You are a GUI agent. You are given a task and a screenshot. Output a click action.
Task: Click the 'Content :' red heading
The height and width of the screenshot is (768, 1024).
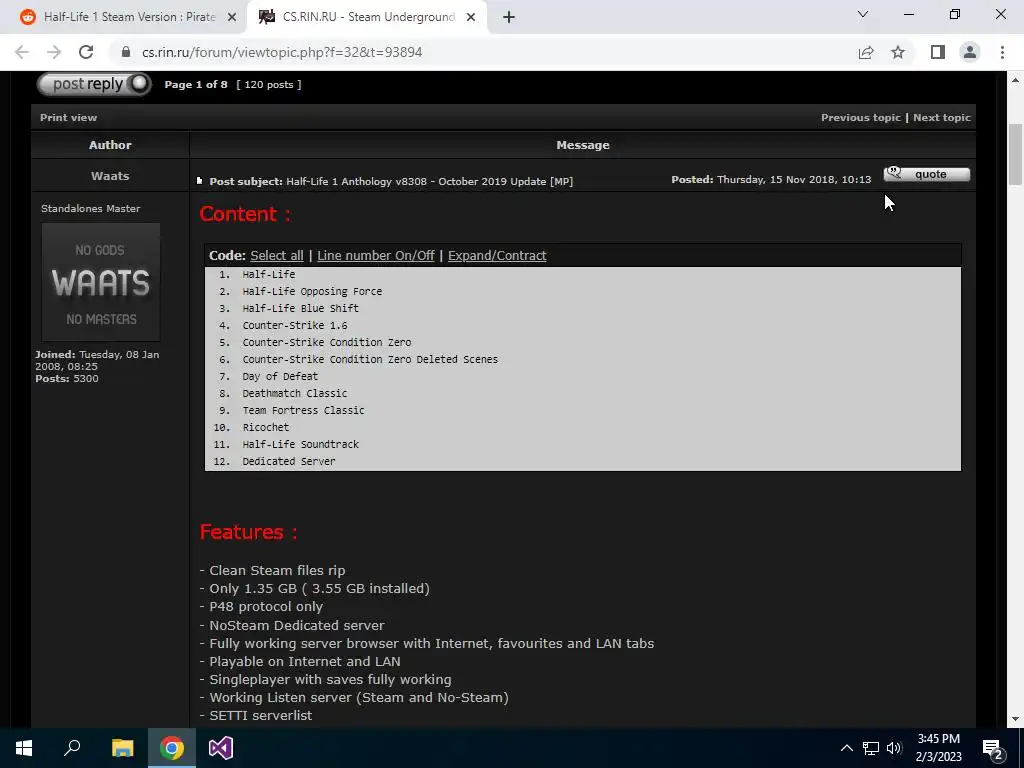point(245,214)
